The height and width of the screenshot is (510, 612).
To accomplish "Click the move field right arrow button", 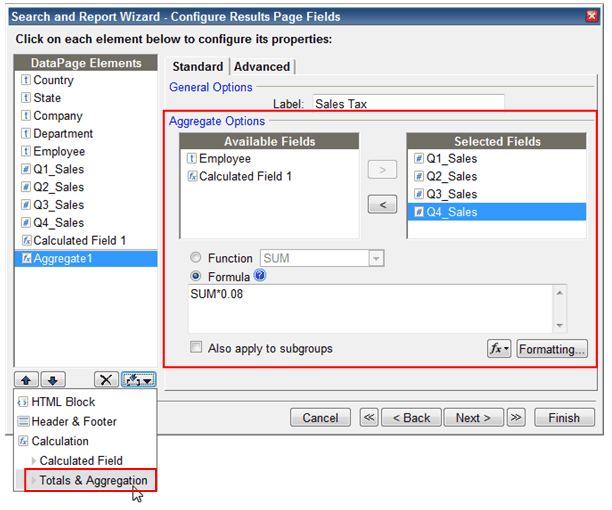I will [382, 170].
